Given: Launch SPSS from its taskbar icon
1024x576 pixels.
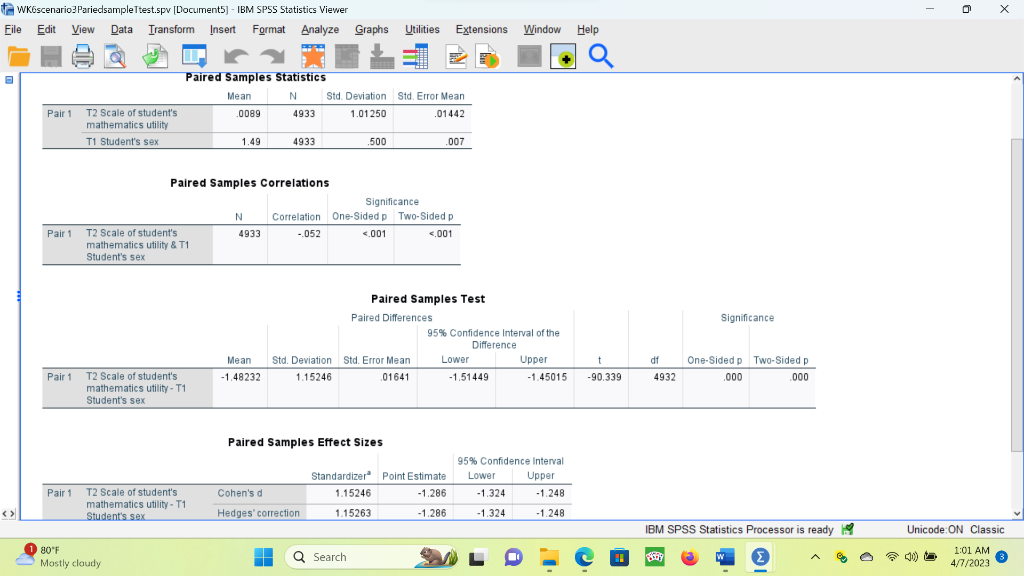Looking at the screenshot, I should [759, 556].
